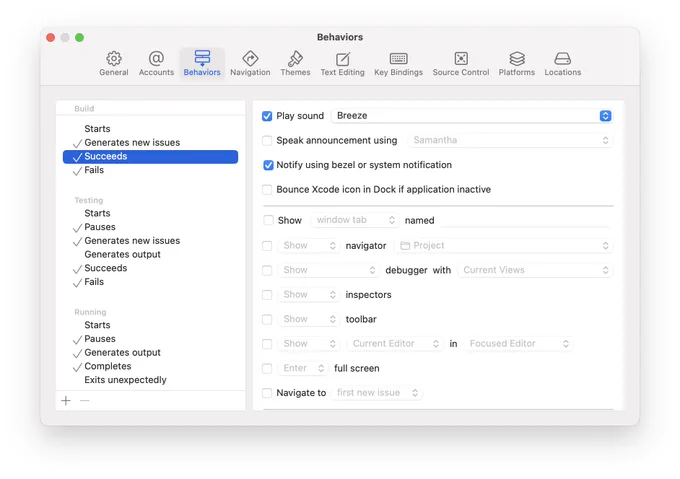The image size is (680, 479).
Task: Check the Show window tab named checkbox
Action: point(268,220)
